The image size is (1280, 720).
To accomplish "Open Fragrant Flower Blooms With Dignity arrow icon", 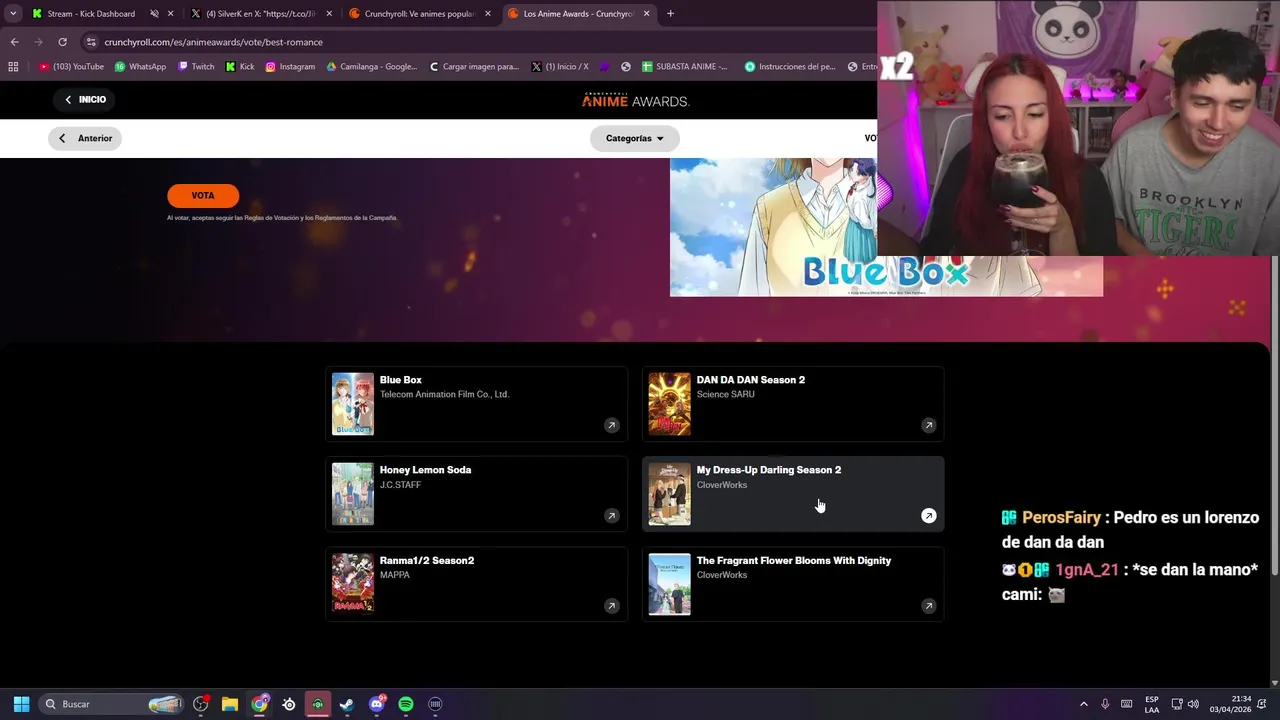I will tap(928, 606).
